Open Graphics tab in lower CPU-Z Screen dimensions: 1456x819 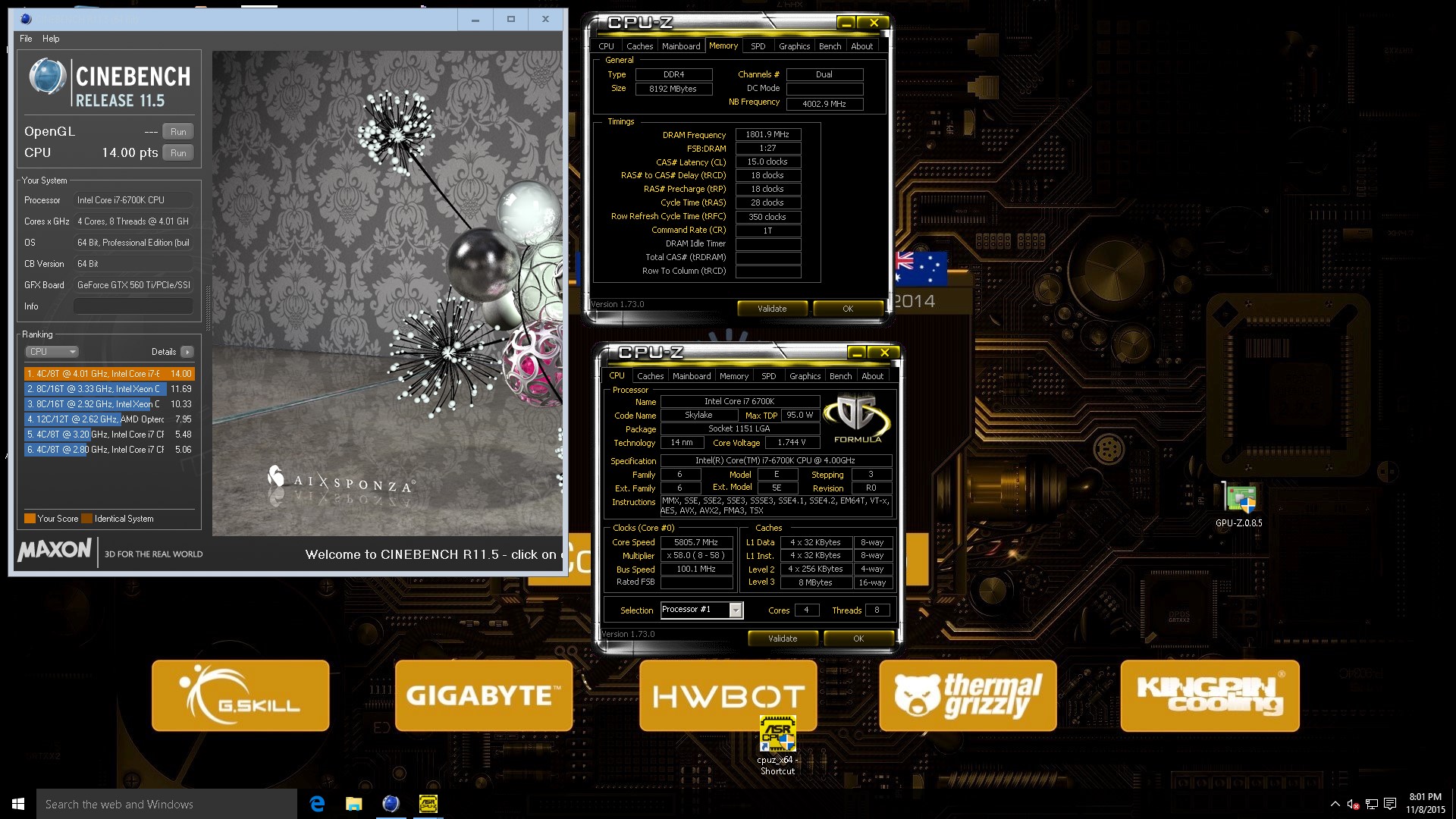pyautogui.click(x=805, y=376)
